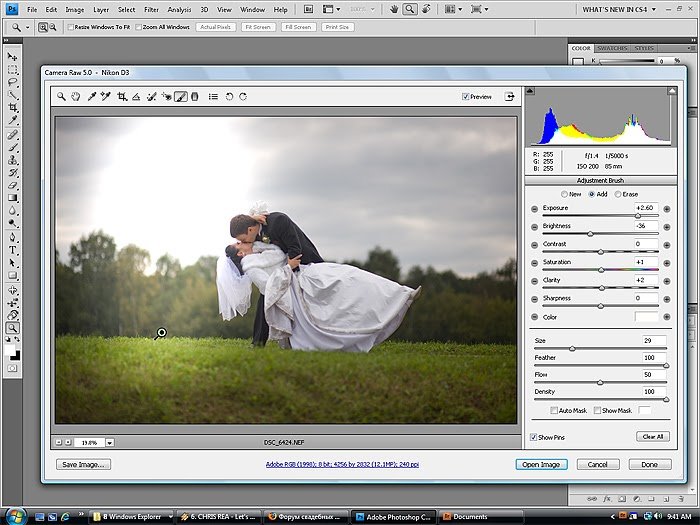Image resolution: width=700 pixels, height=525 pixels.
Task: Toggle full screen mode icon beside Preview
Action: click(x=509, y=97)
